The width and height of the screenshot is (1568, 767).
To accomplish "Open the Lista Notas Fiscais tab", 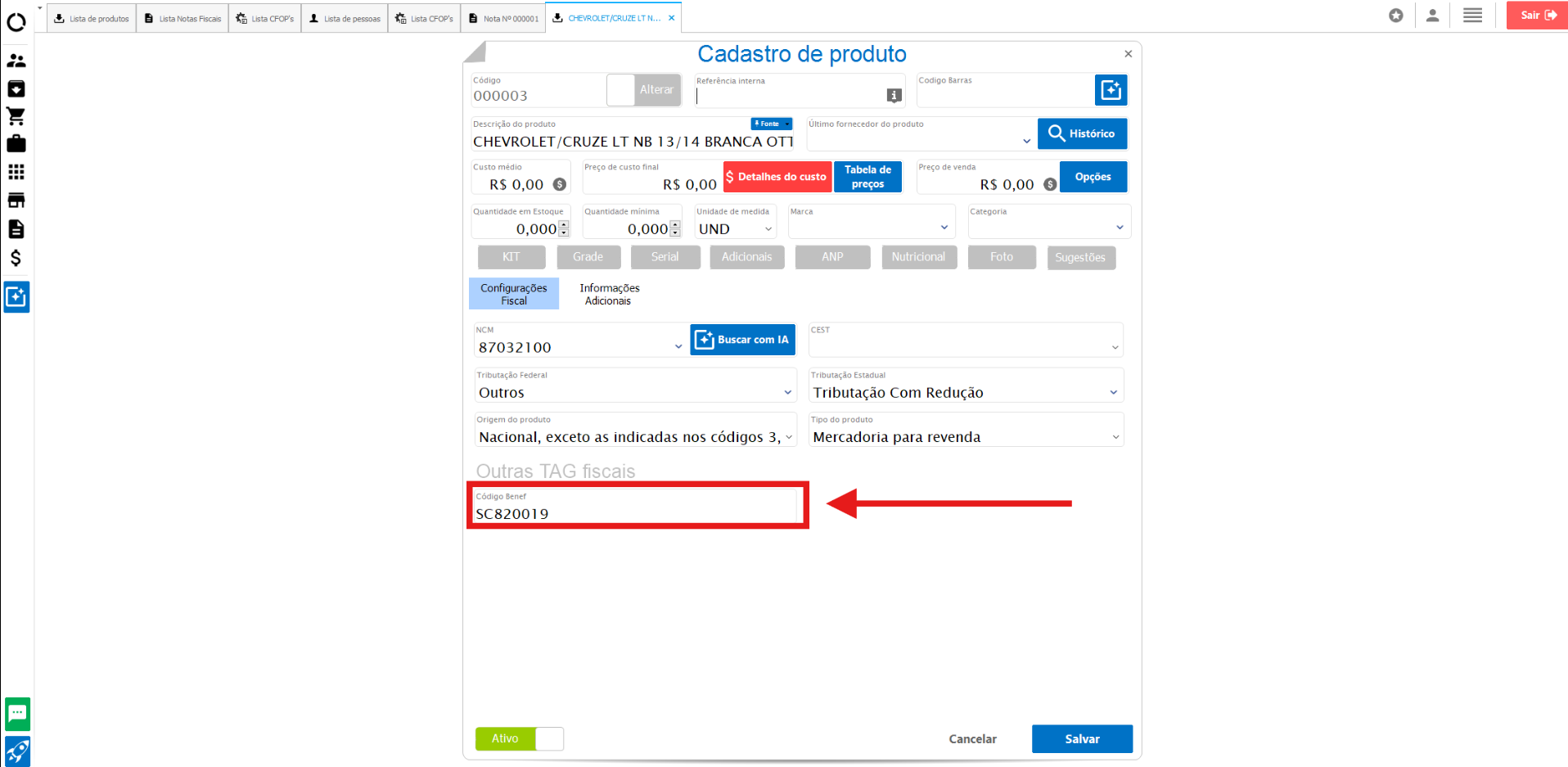I will (x=182, y=18).
